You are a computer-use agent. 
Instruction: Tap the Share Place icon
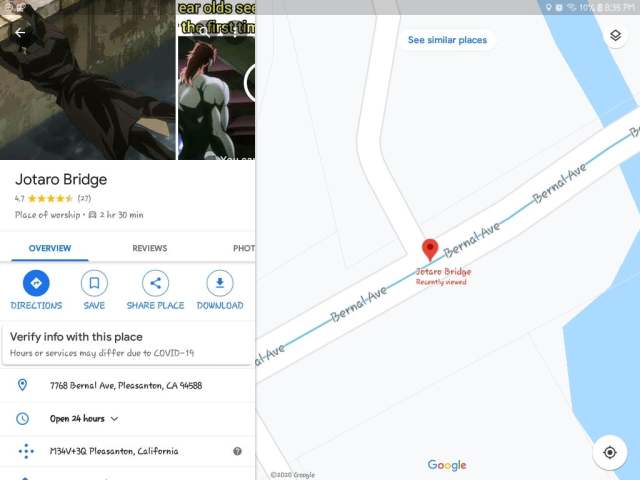pos(155,284)
